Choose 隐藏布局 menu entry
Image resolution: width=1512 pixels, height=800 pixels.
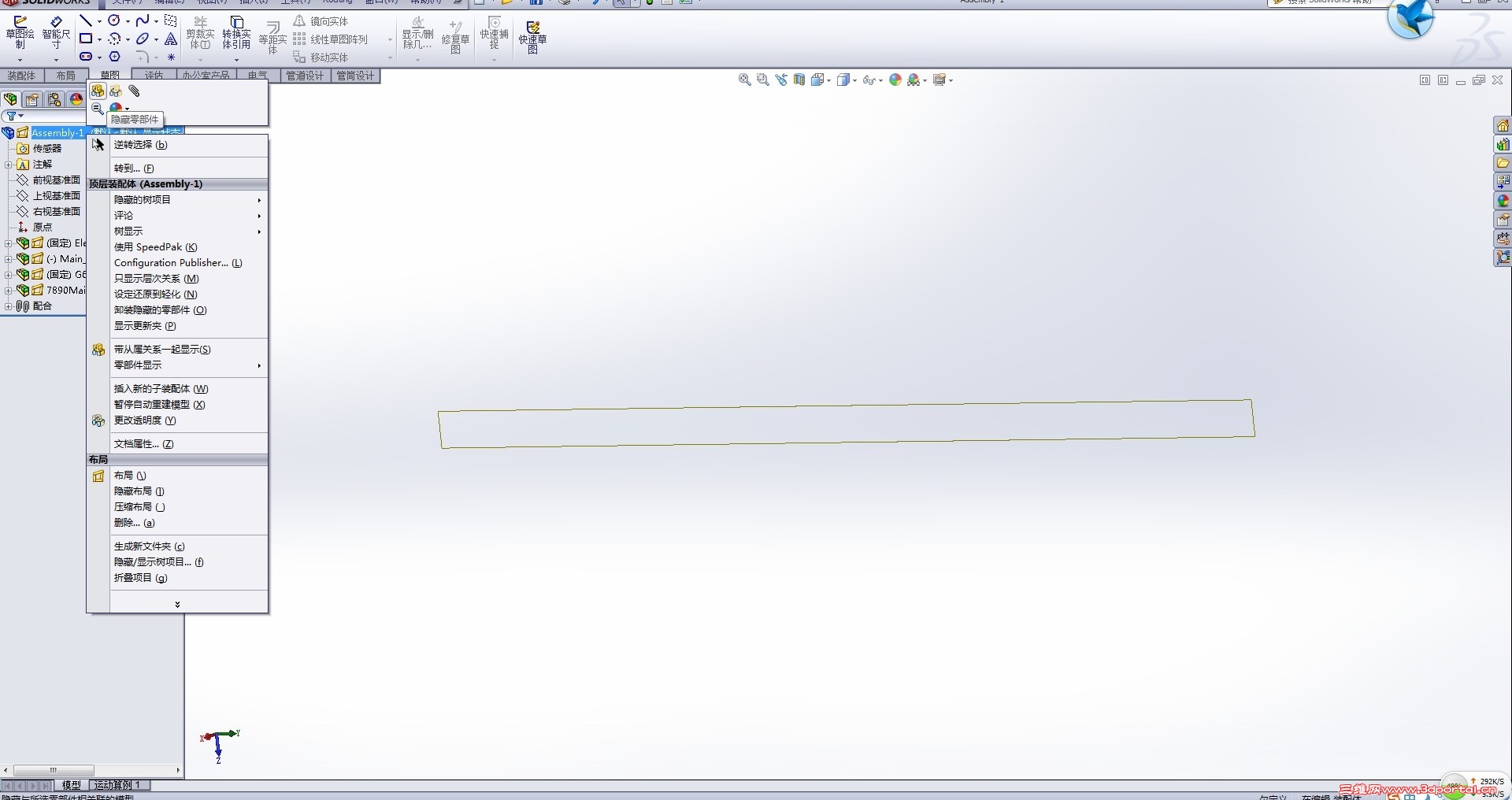tap(178, 491)
